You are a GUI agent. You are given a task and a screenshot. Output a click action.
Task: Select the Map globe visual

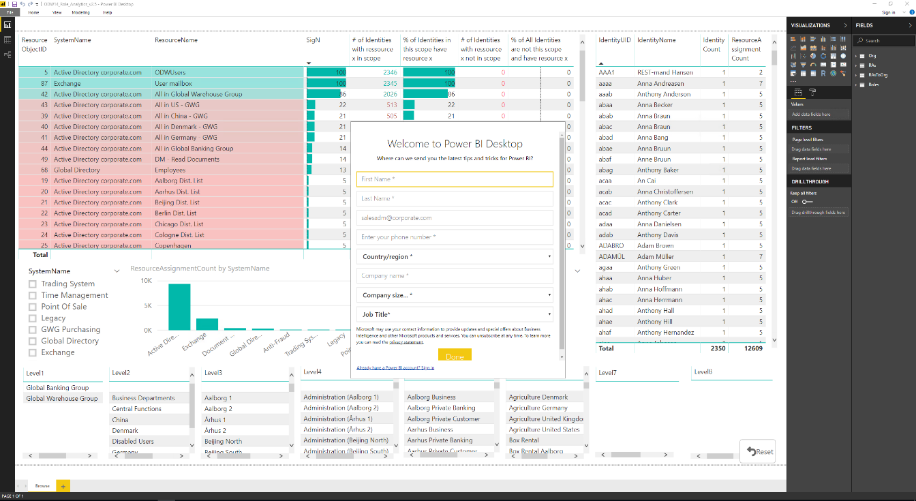(843, 56)
